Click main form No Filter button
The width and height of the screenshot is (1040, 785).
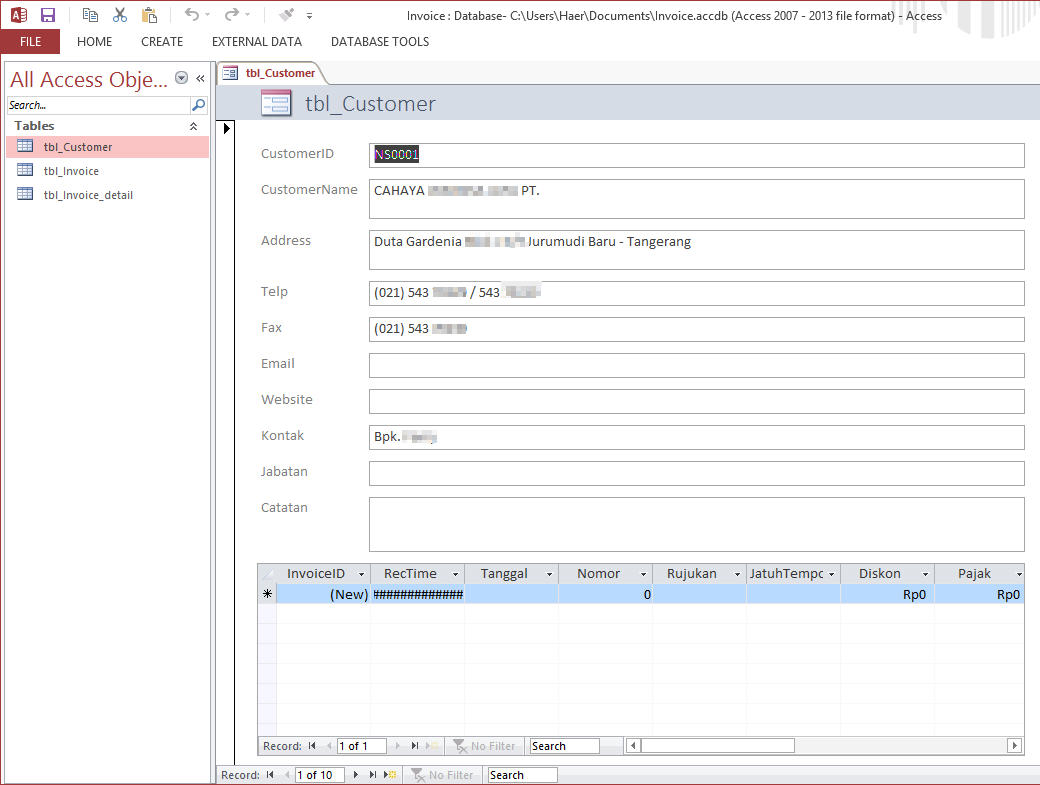(x=442, y=774)
